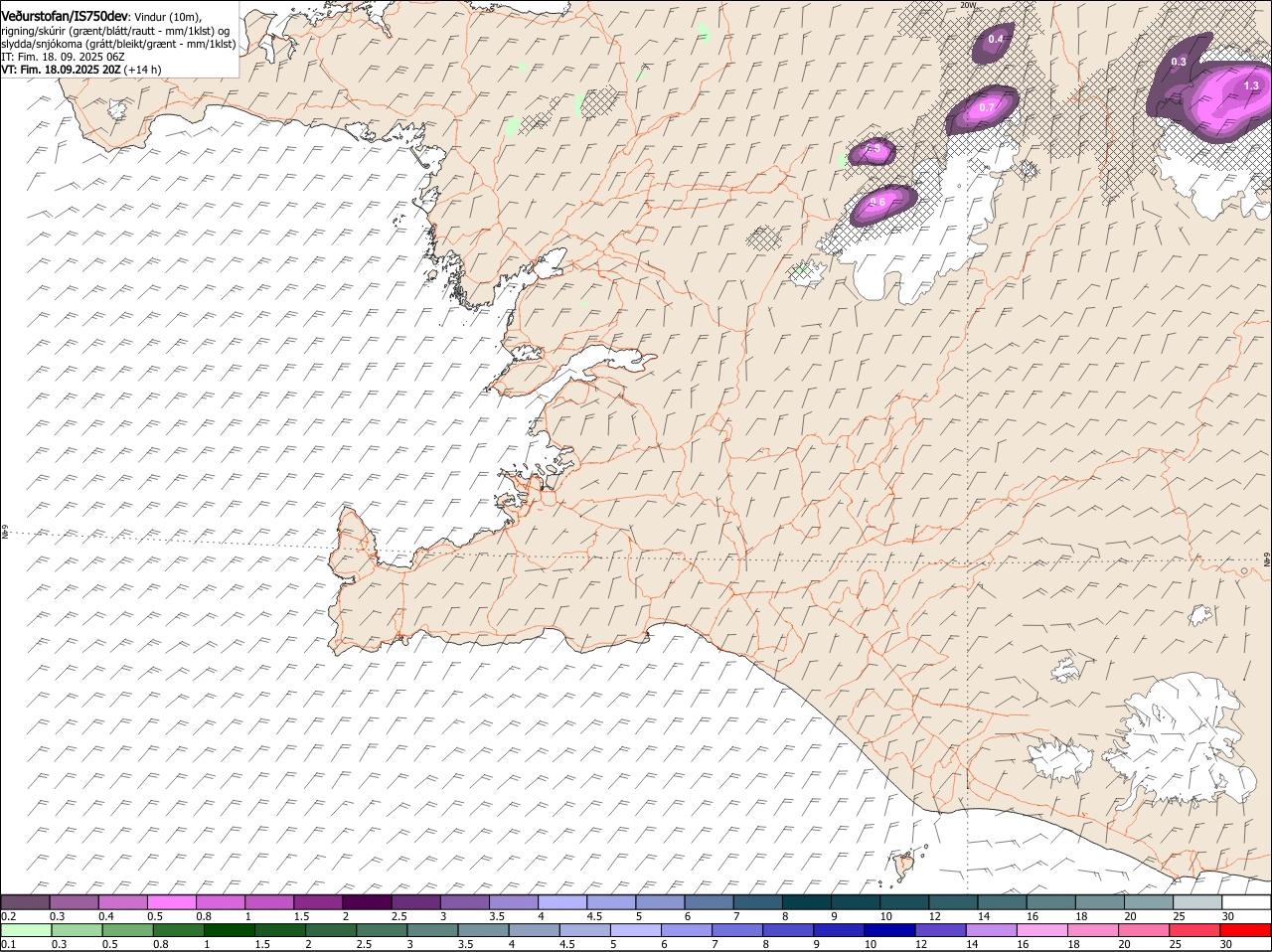The height and width of the screenshot is (952, 1272).
Task: Click the 20W longitude label
Action: 968,5
